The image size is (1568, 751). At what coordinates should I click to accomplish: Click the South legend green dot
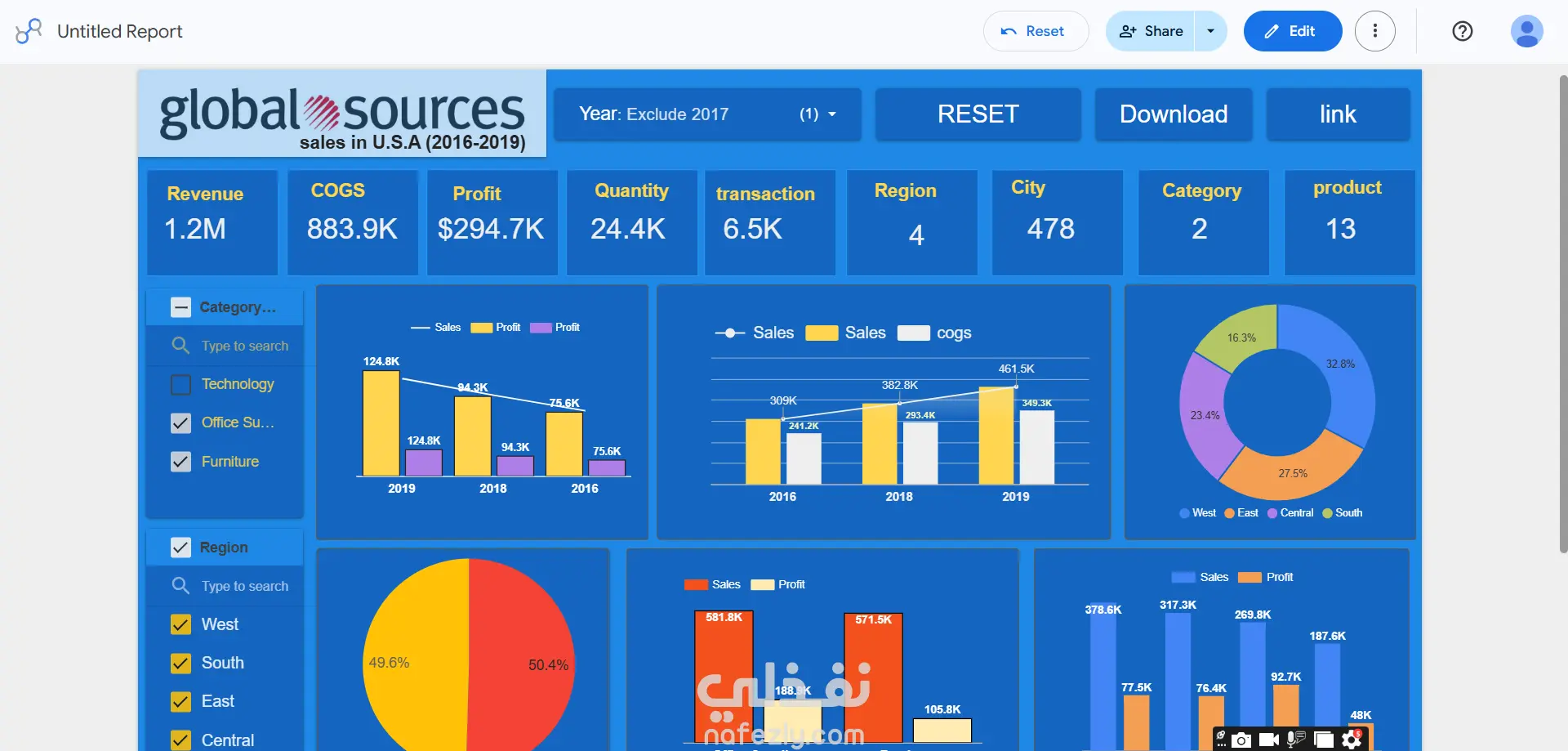coord(1327,513)
